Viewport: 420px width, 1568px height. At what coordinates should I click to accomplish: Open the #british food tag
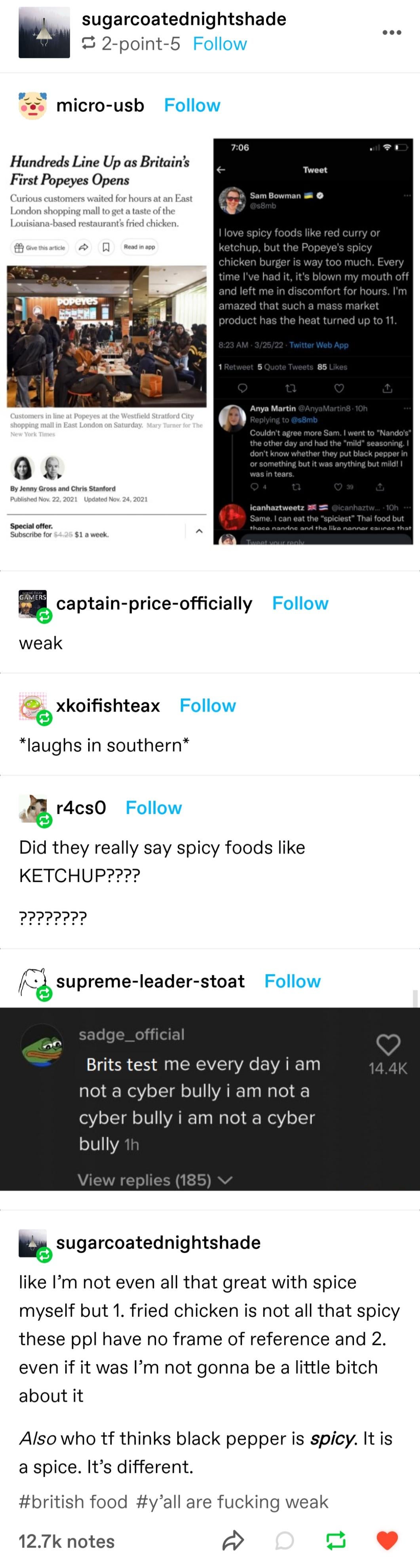tap(73, 1502)
